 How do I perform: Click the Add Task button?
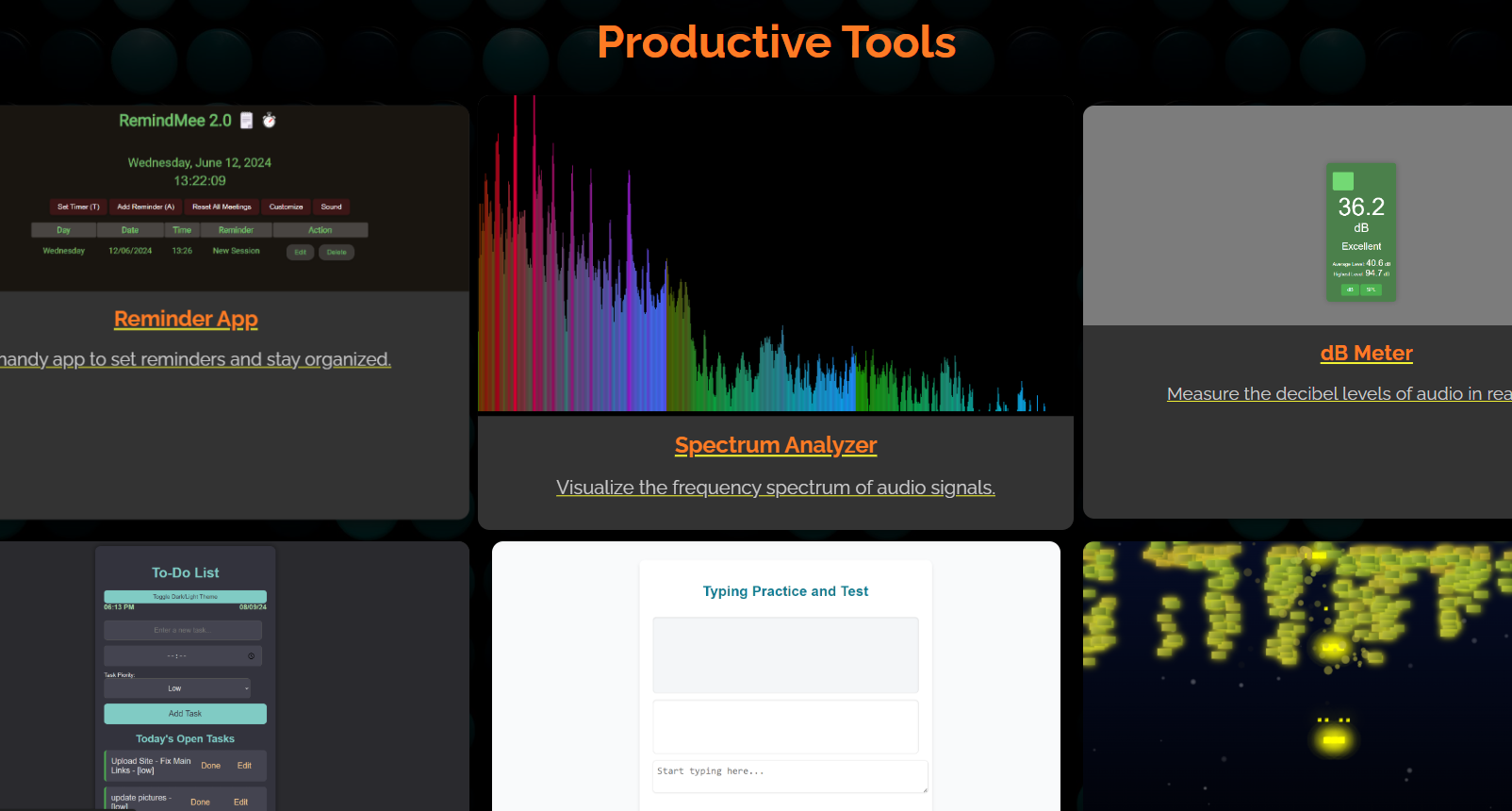pos(185,714)
